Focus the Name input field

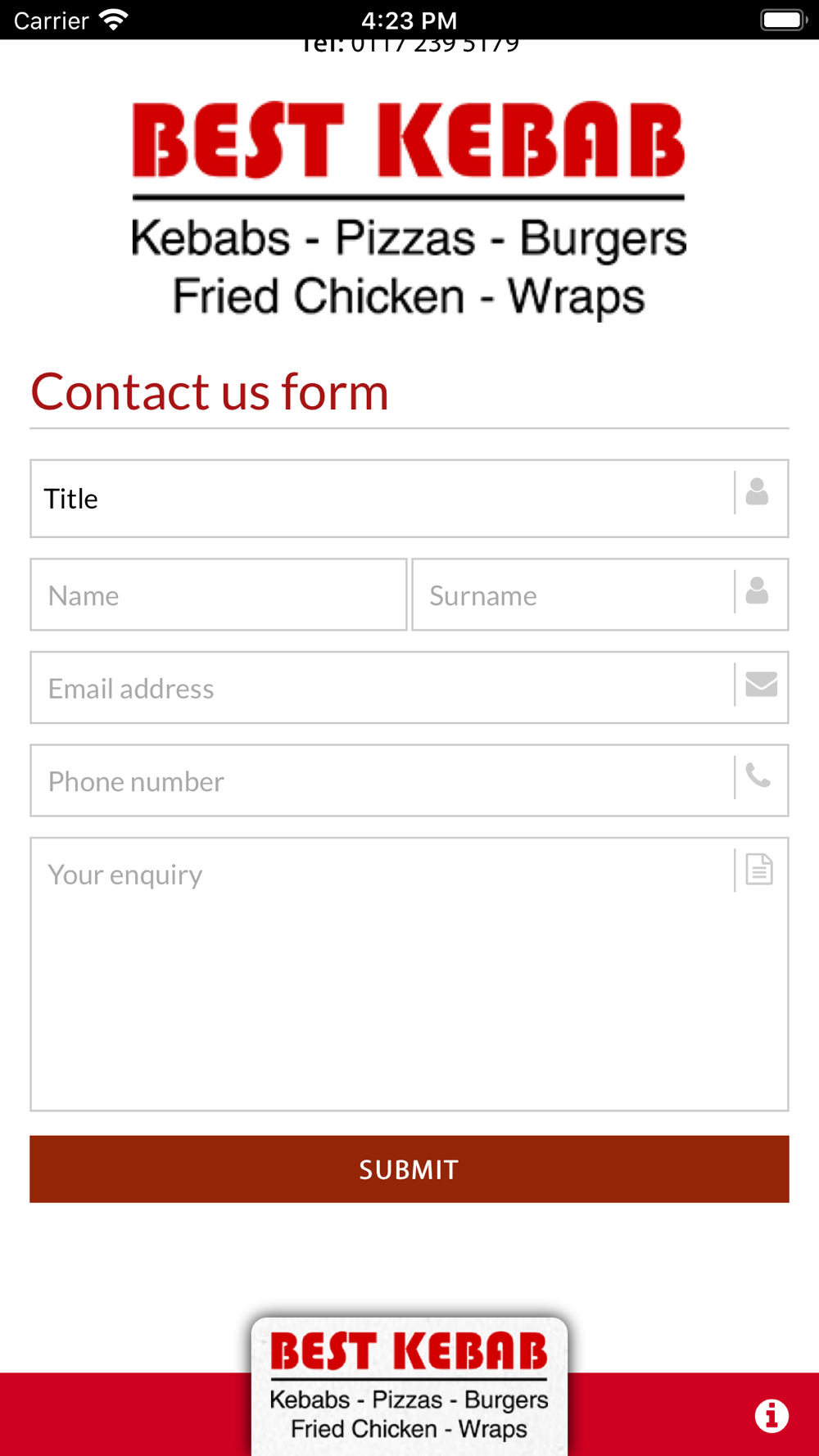219,595
